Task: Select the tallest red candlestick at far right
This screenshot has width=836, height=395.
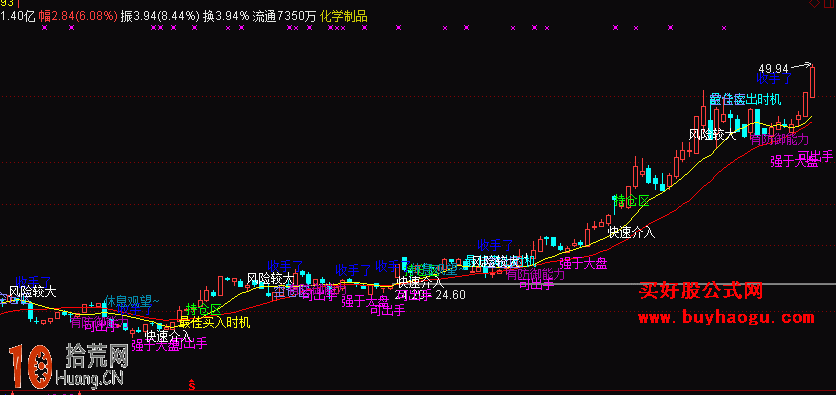Action: click(x=813, y=82)
